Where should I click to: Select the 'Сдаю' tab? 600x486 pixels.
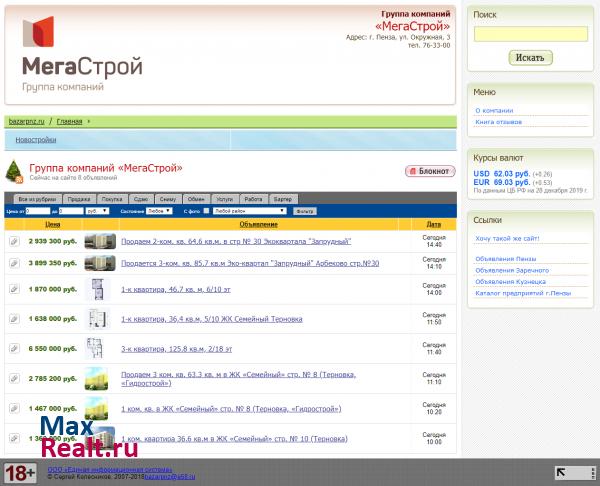click(141, 199)
